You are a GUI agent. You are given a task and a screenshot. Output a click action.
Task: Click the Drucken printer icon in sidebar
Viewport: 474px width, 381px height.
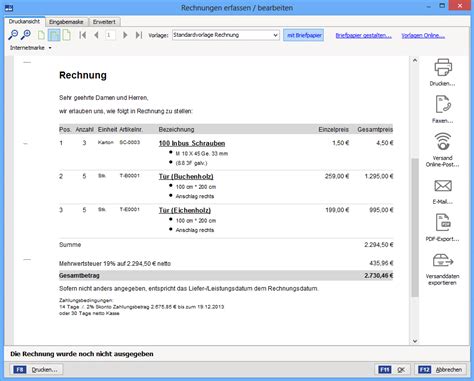click(x=443, y=67)
